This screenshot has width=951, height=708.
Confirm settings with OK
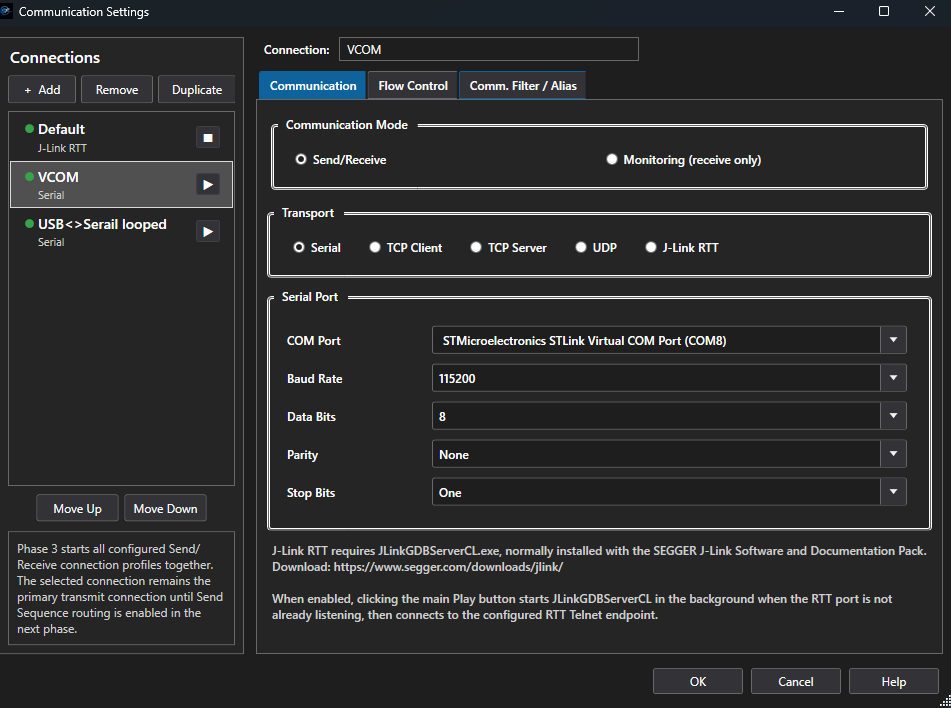[697, 681]
